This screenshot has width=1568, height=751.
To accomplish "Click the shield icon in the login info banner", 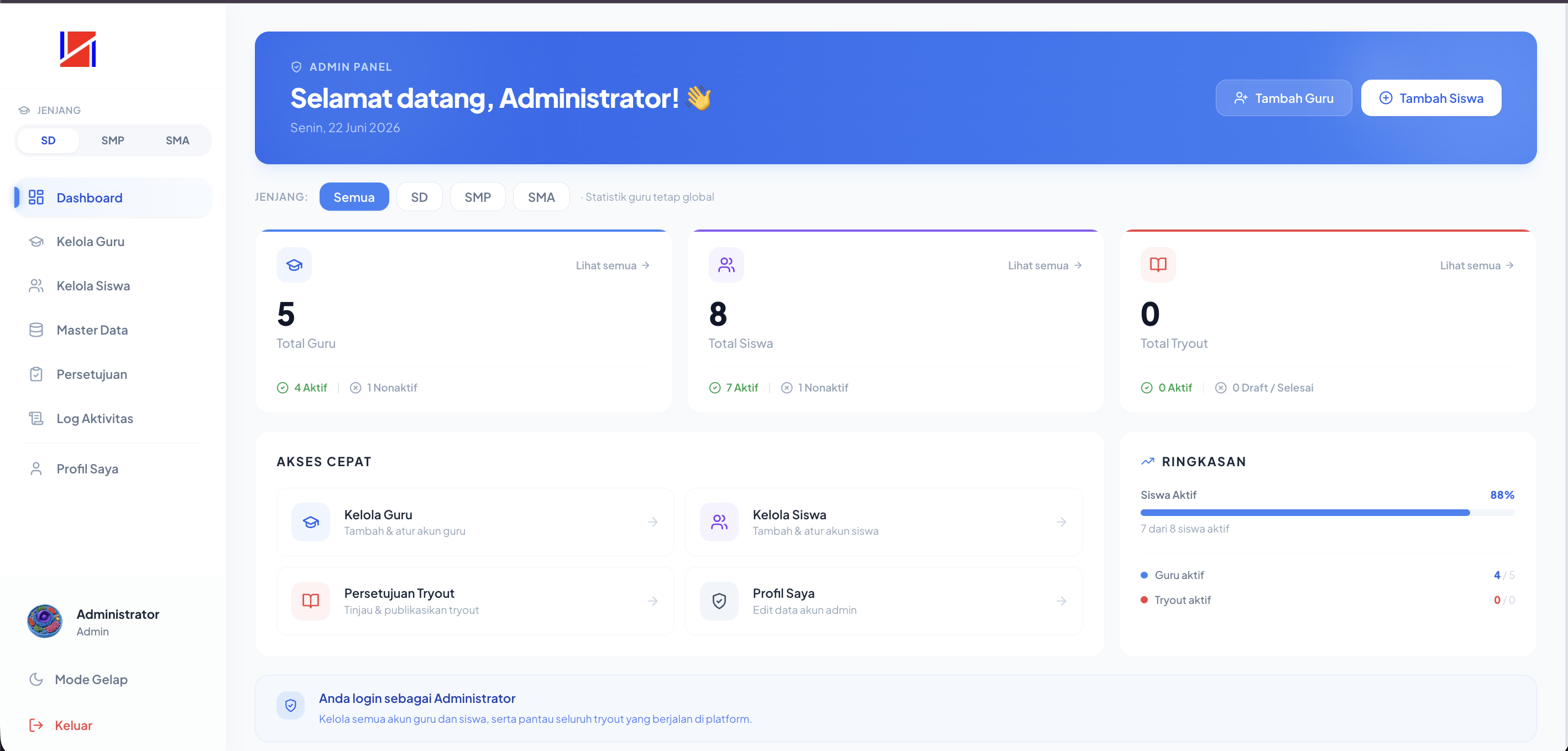I will pyautogui.click(x=290, y=705).
